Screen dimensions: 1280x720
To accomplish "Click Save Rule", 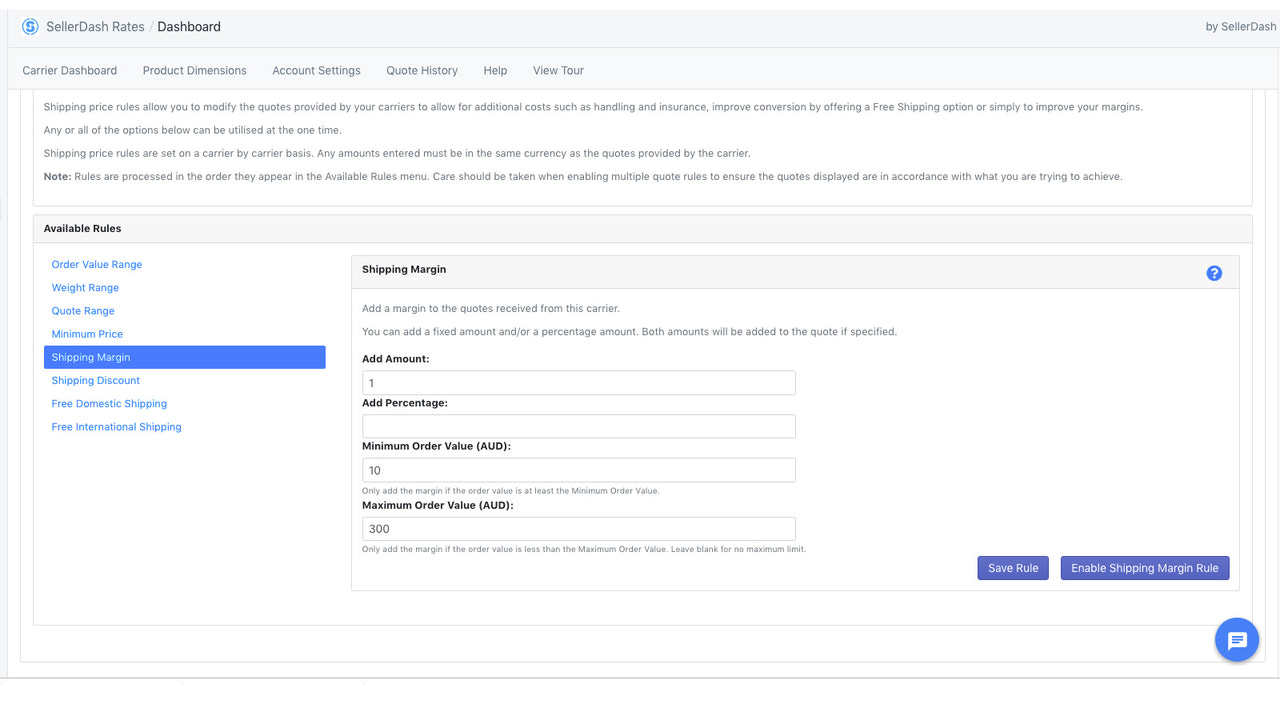I will [1013, 567].
